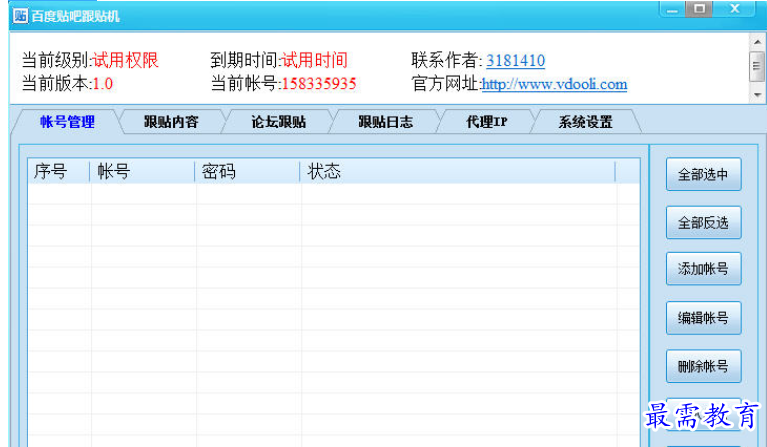
Task: Click the 试用时间 expiry text
Action: click(x=315, y=60)
